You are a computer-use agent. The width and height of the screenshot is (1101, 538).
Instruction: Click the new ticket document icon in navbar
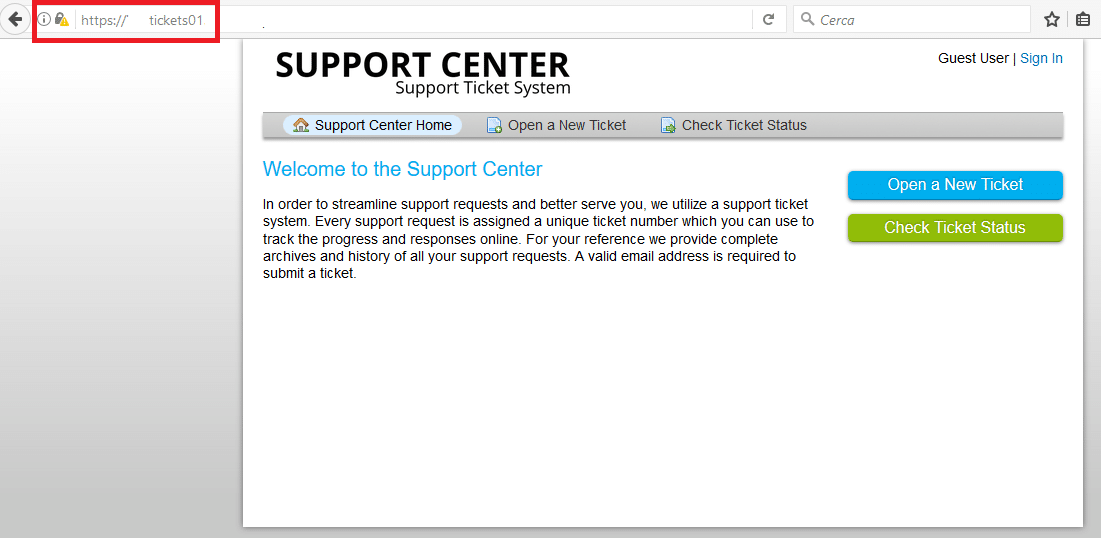click(x=494, y=126)
